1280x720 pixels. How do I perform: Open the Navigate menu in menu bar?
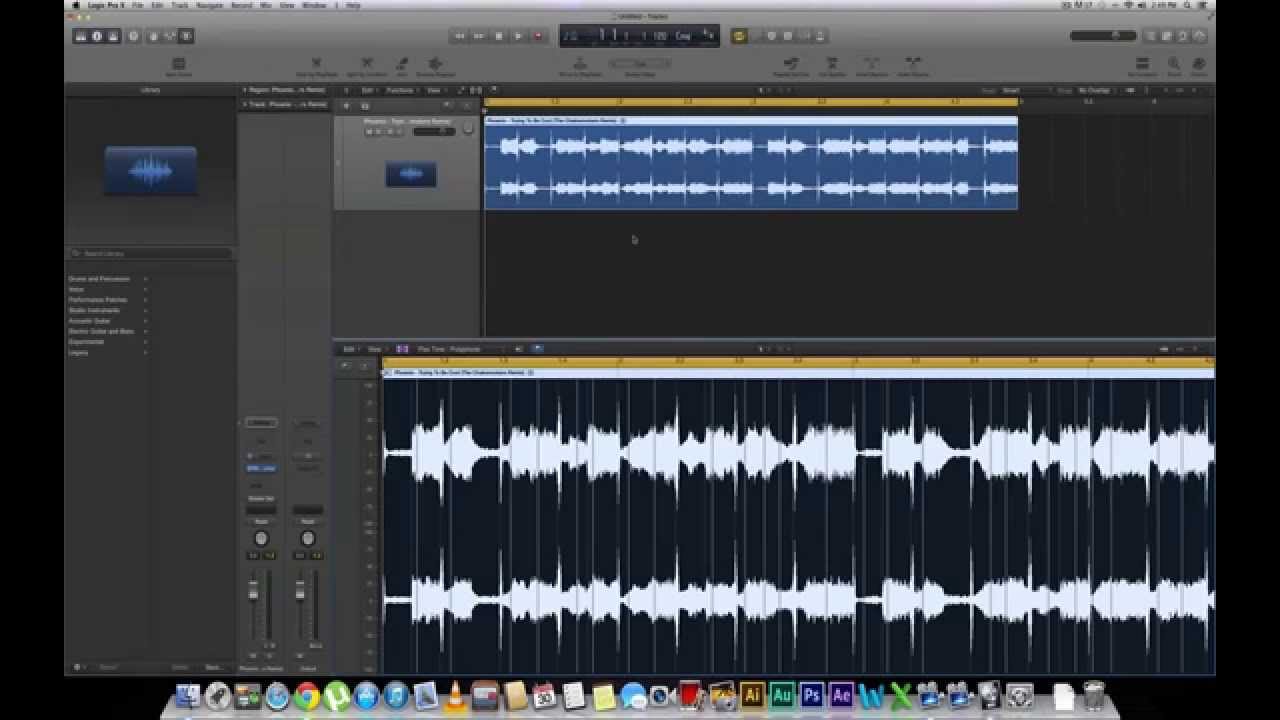(x=210, y=5)
